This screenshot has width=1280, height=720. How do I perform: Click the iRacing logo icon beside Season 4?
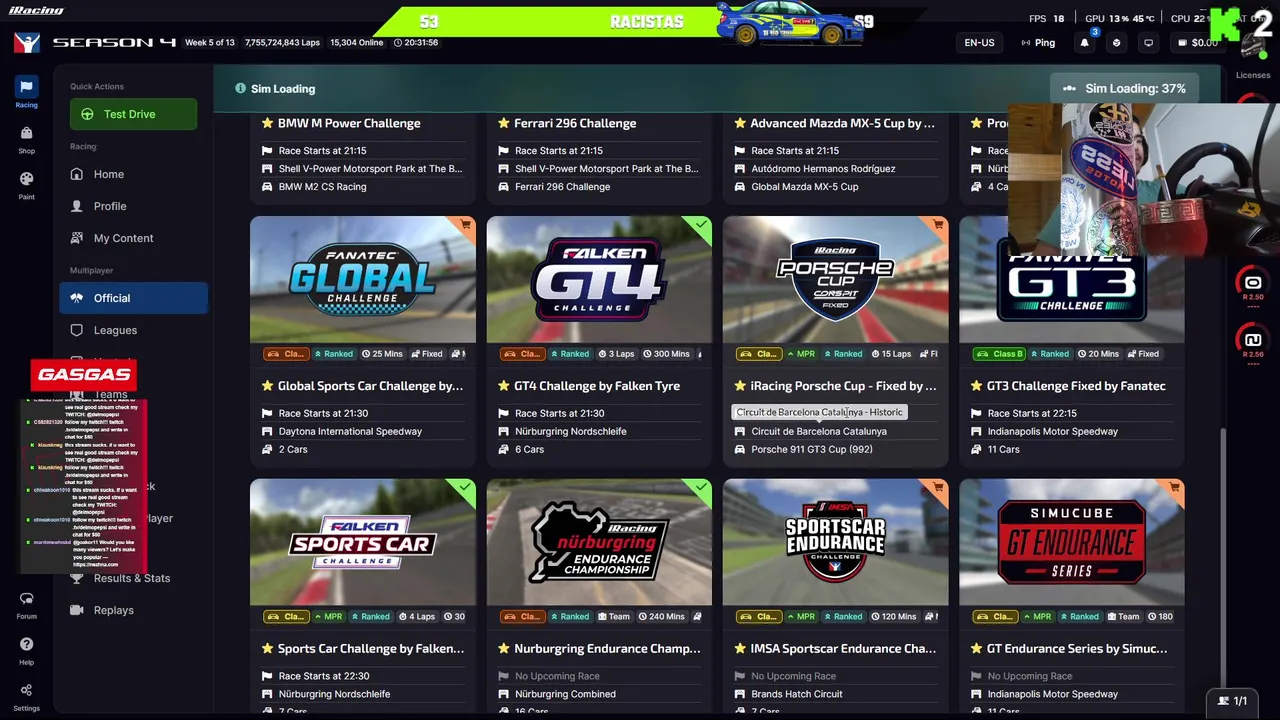tap(26, 43)
